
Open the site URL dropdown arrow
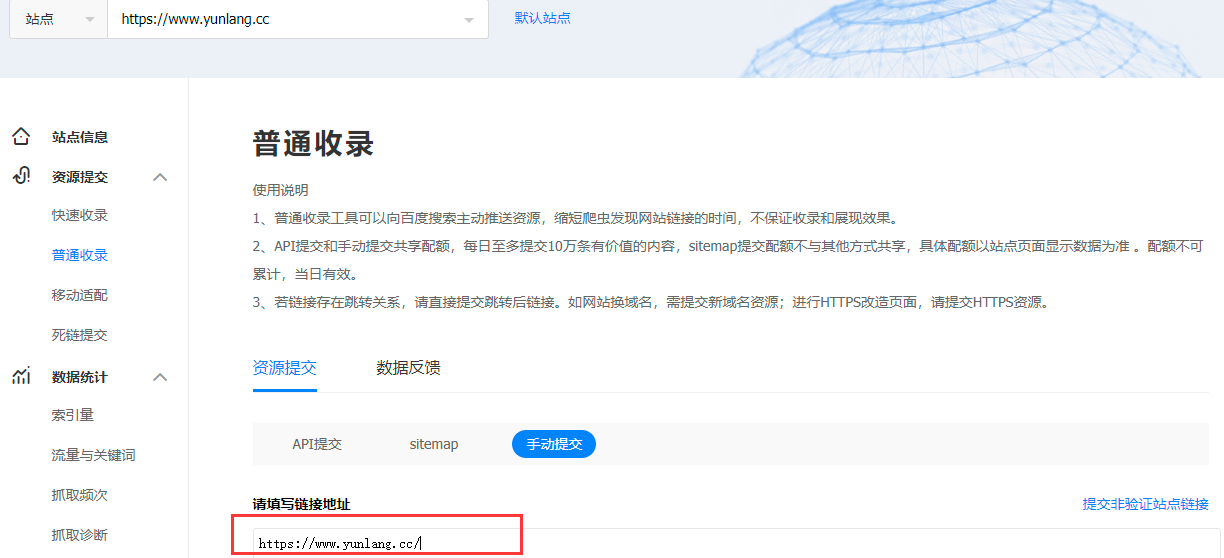tap(469, 20)
